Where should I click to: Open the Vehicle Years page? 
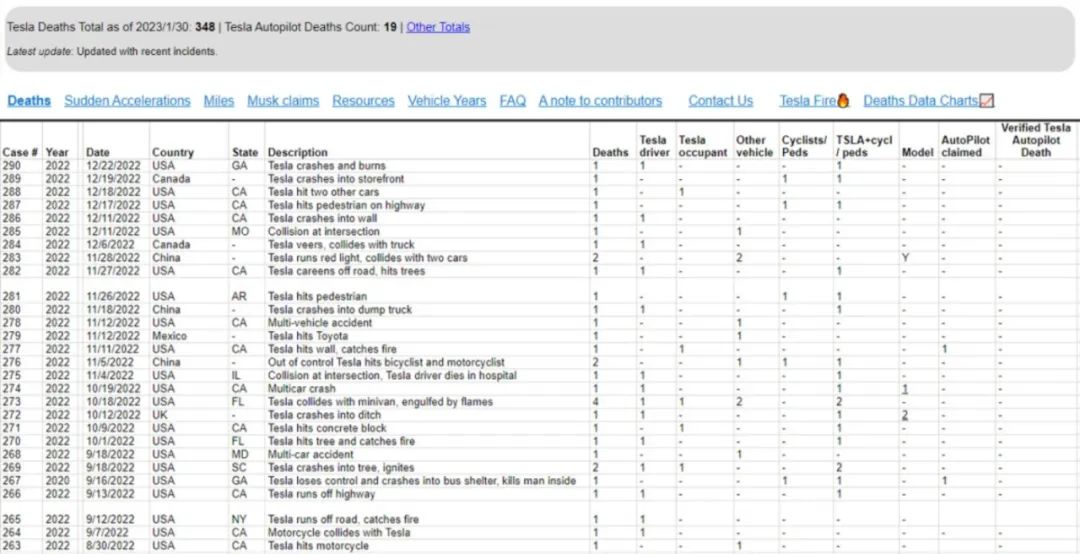pos(447,101)
